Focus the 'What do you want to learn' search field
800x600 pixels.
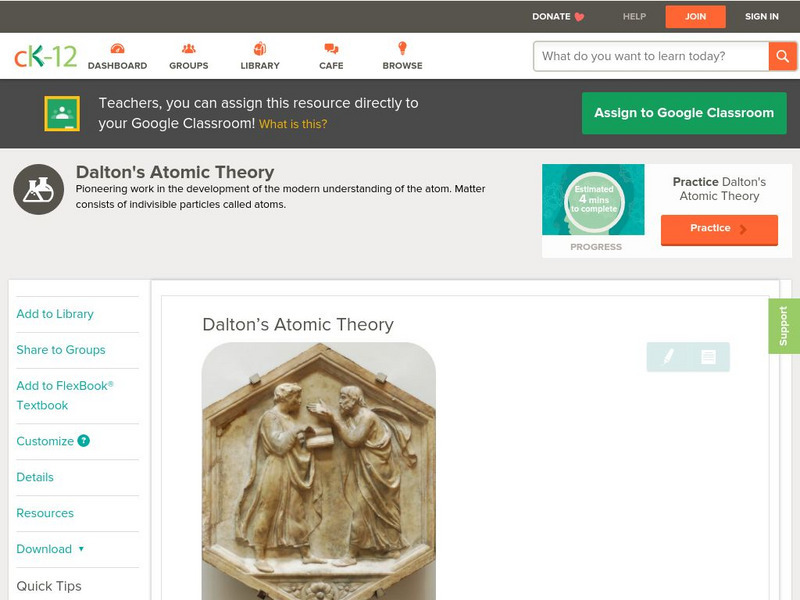pyautogui.click(x=651, y=56)
